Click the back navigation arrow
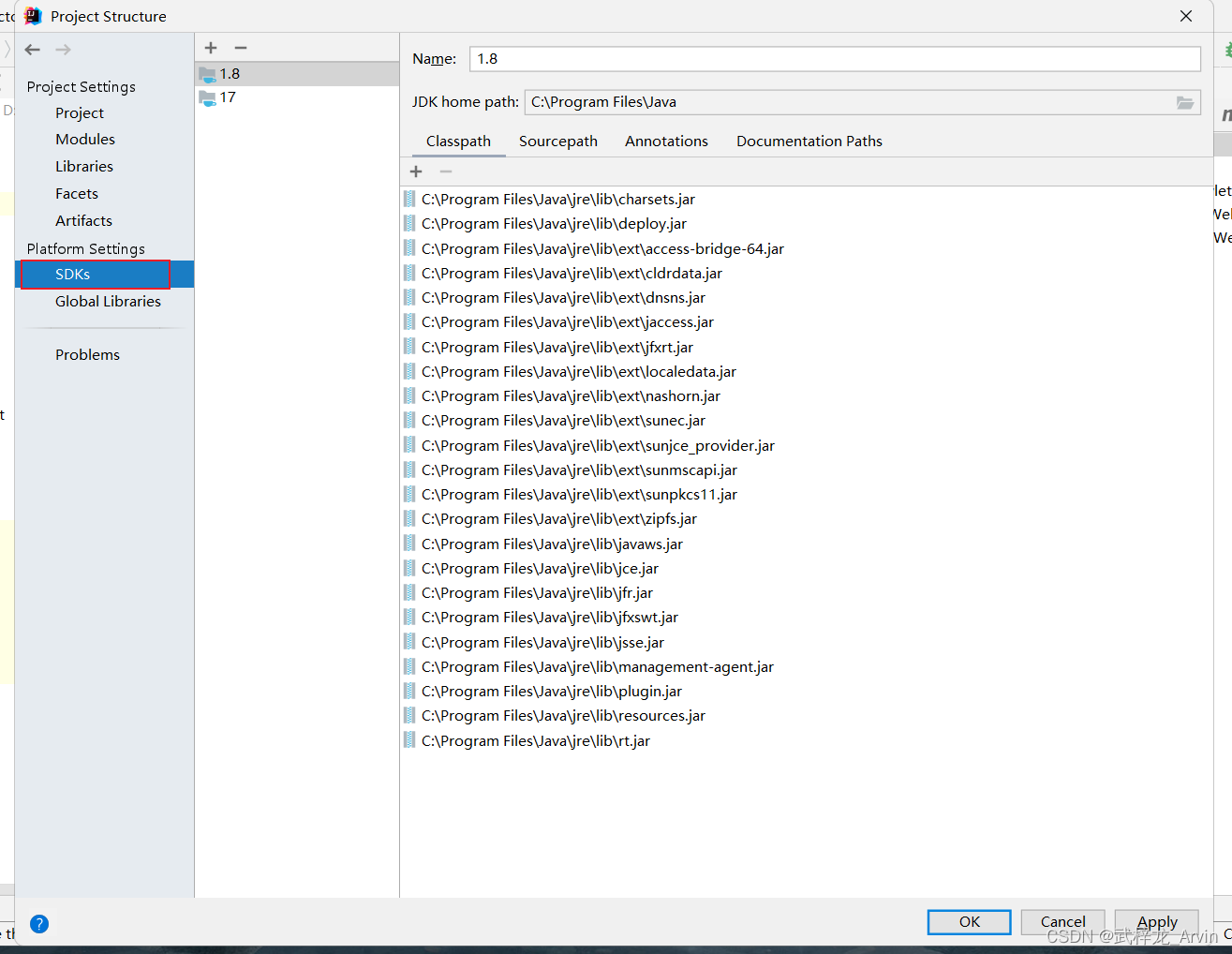 click(x=33, y=50)
